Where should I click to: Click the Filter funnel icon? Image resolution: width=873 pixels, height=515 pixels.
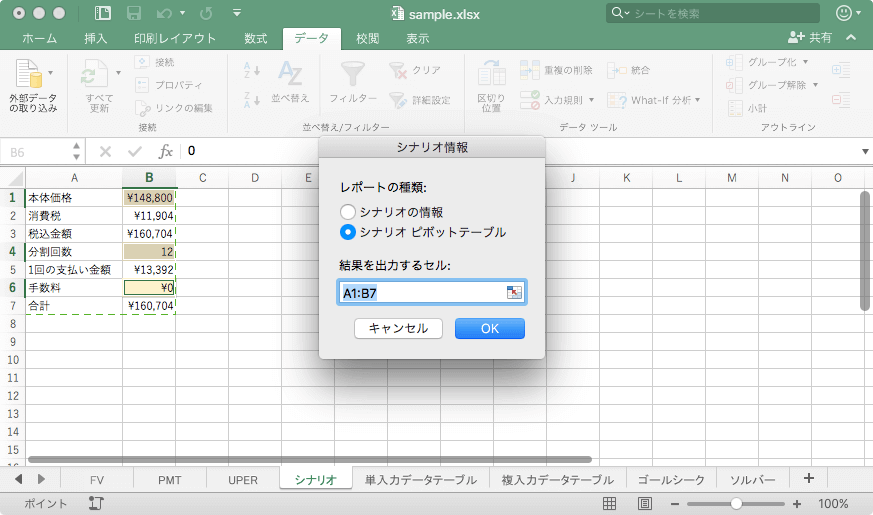(352, 74)
